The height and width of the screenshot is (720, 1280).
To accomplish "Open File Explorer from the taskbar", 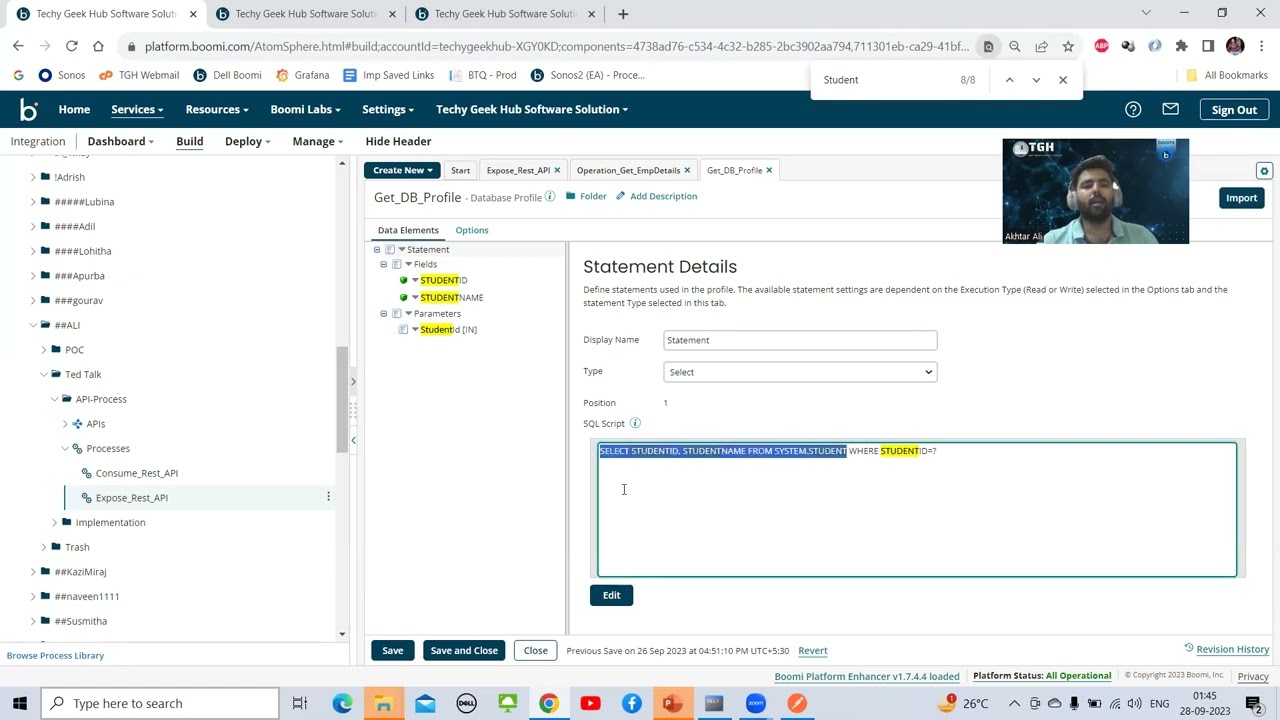I will [x=383, y=703].
